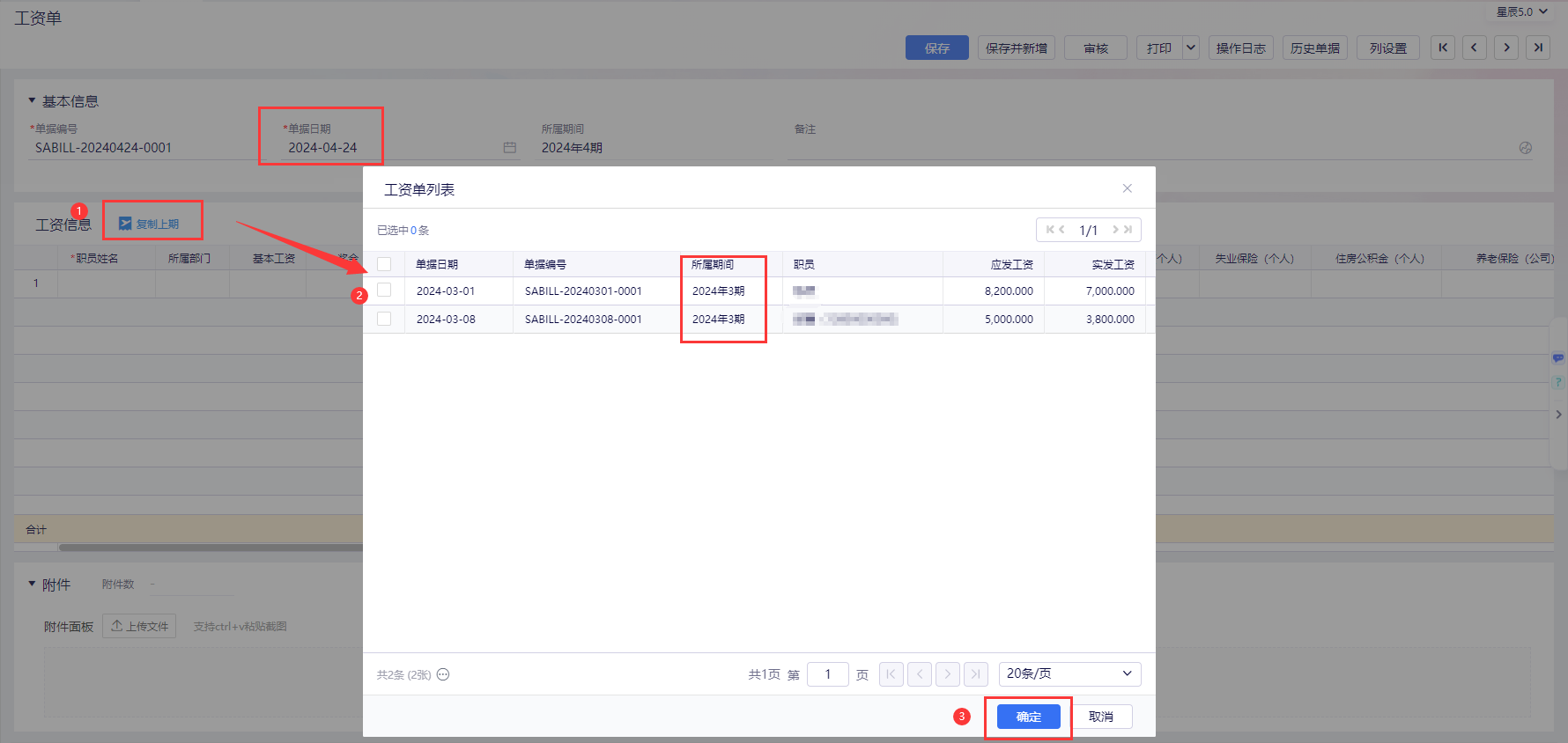Check the 2024-03-01 payroll row
This screenshot has height=743, width=1568.
click(384, 291)
